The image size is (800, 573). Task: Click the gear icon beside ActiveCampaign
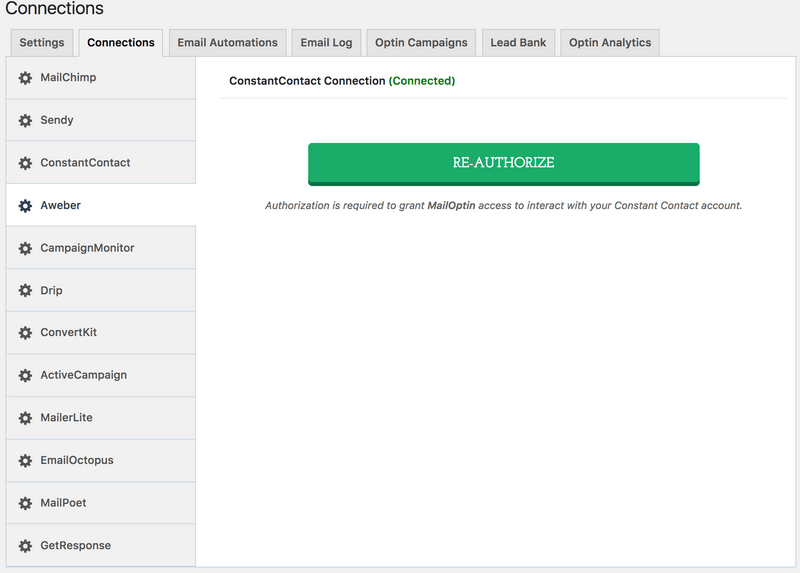pos(25,376)
